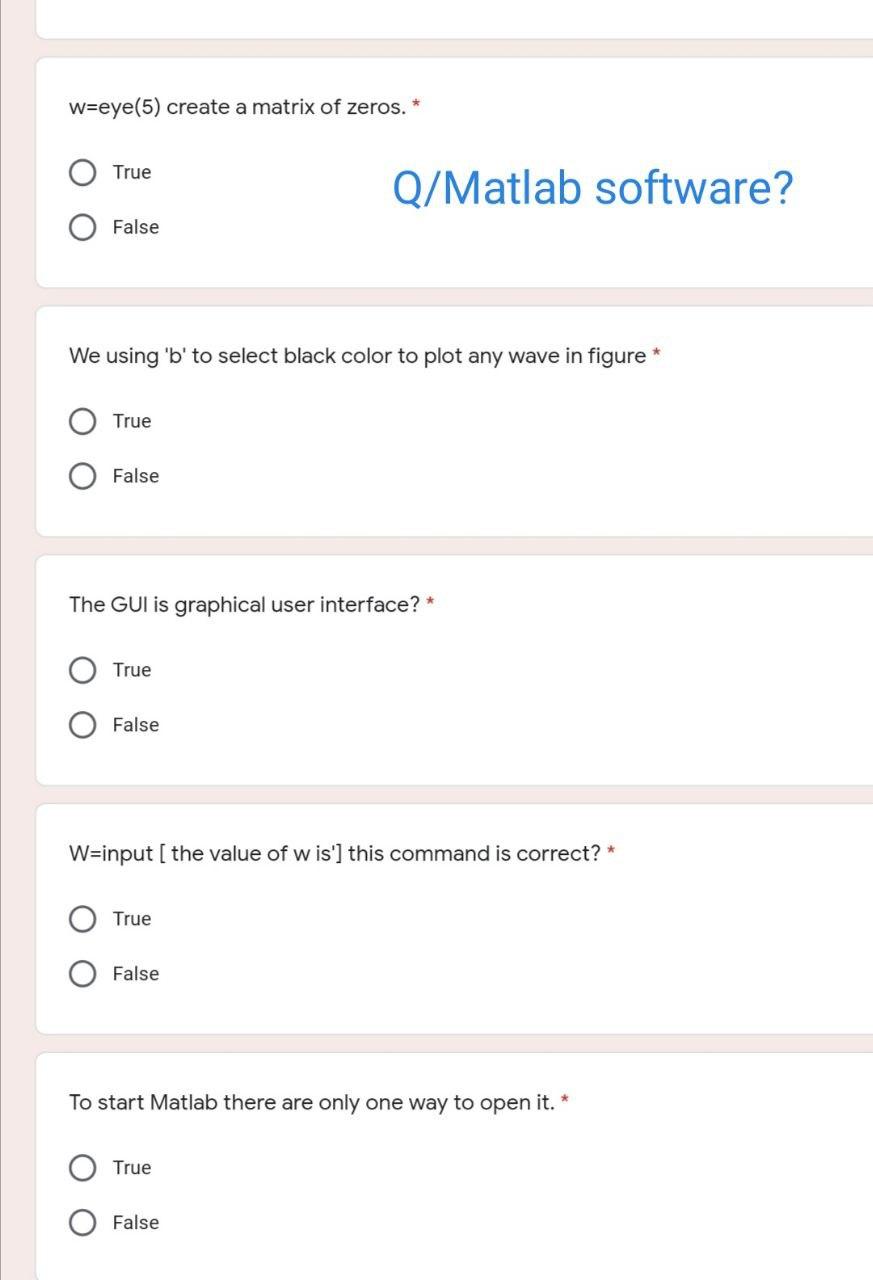Select False for one way to open Matlab
Image resolution: width=873 pixels, height=1280 pixels.
point(83,1224)
